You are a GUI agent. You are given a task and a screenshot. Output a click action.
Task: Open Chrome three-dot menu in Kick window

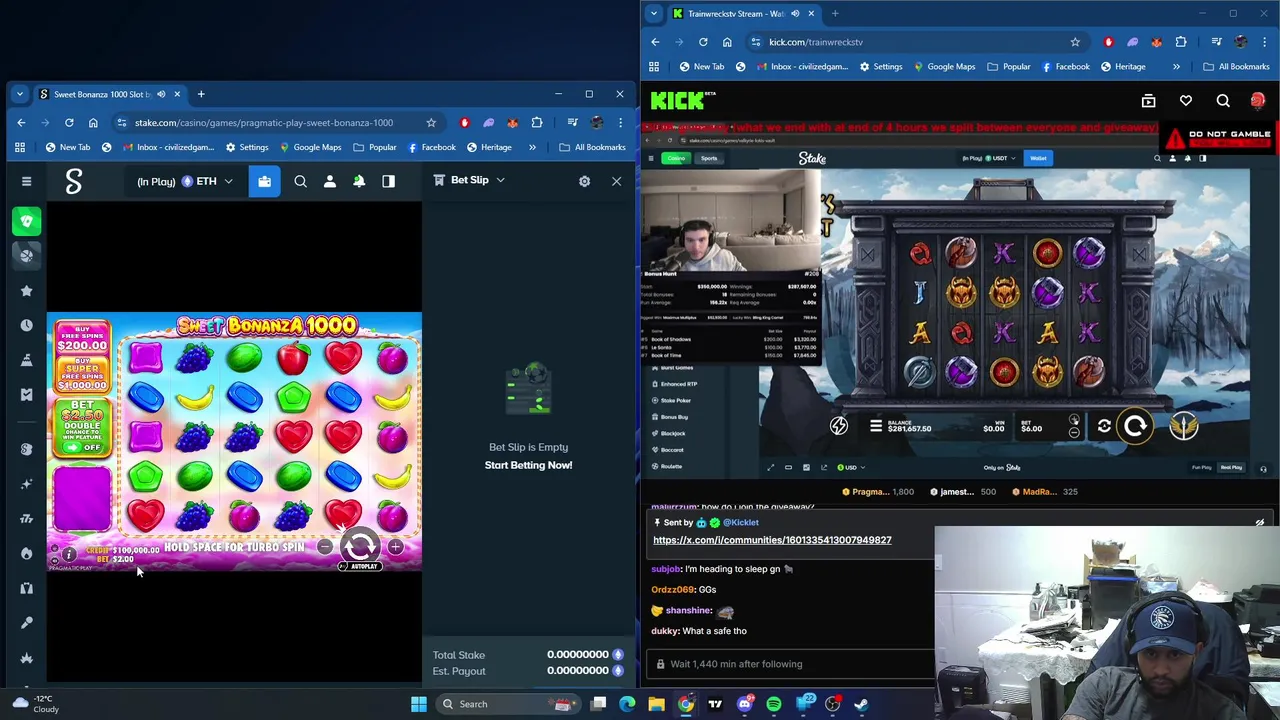coord(1265,42)
